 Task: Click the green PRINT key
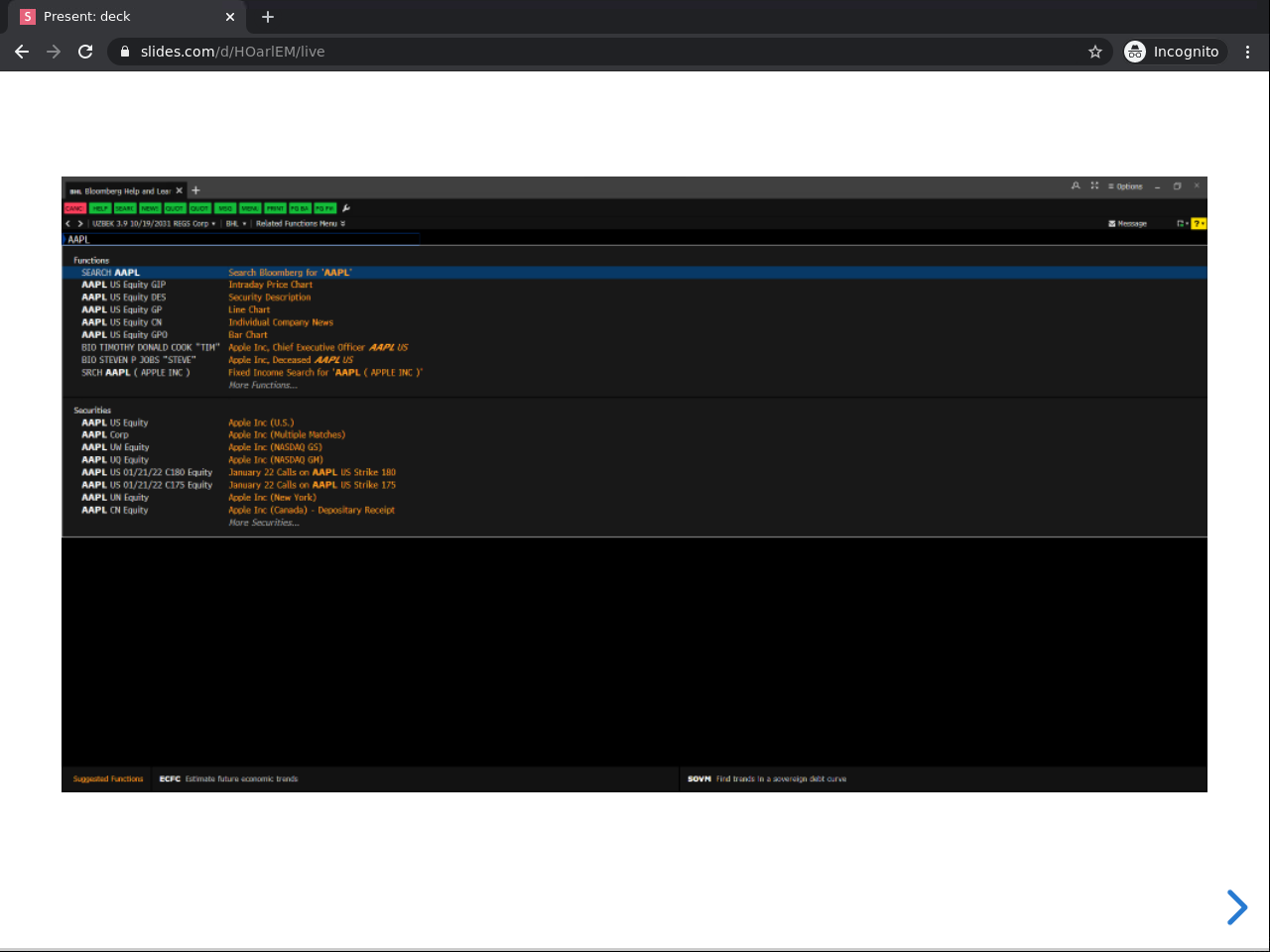(275, 208)
